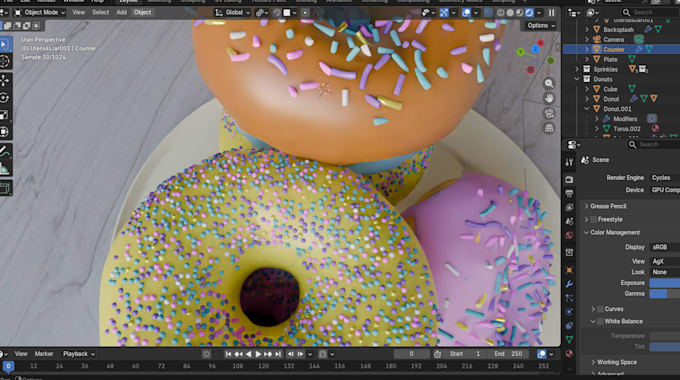
Task: Click the zoom magnifier viewport icon
Action: coord(549,83)
